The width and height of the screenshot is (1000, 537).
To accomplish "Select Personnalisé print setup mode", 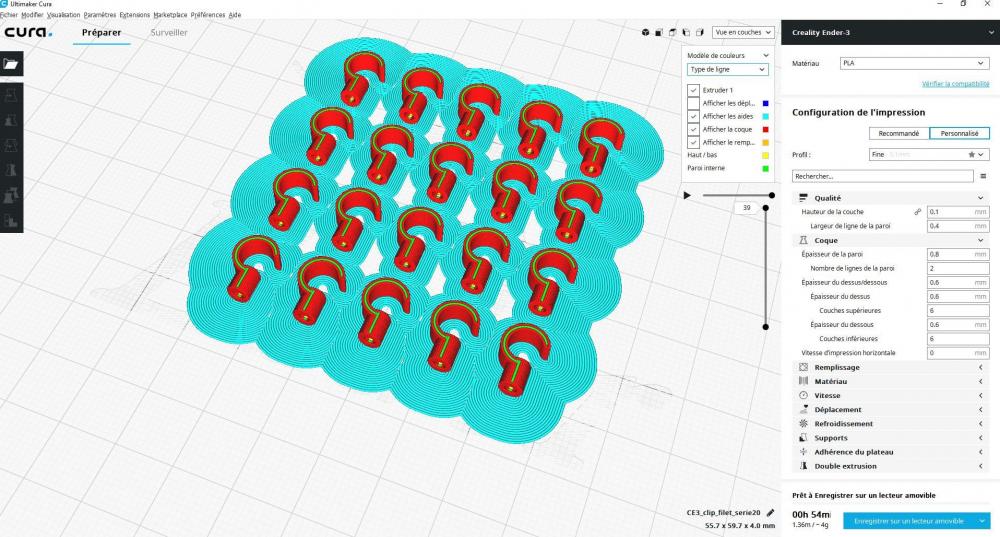I will 959,133.
